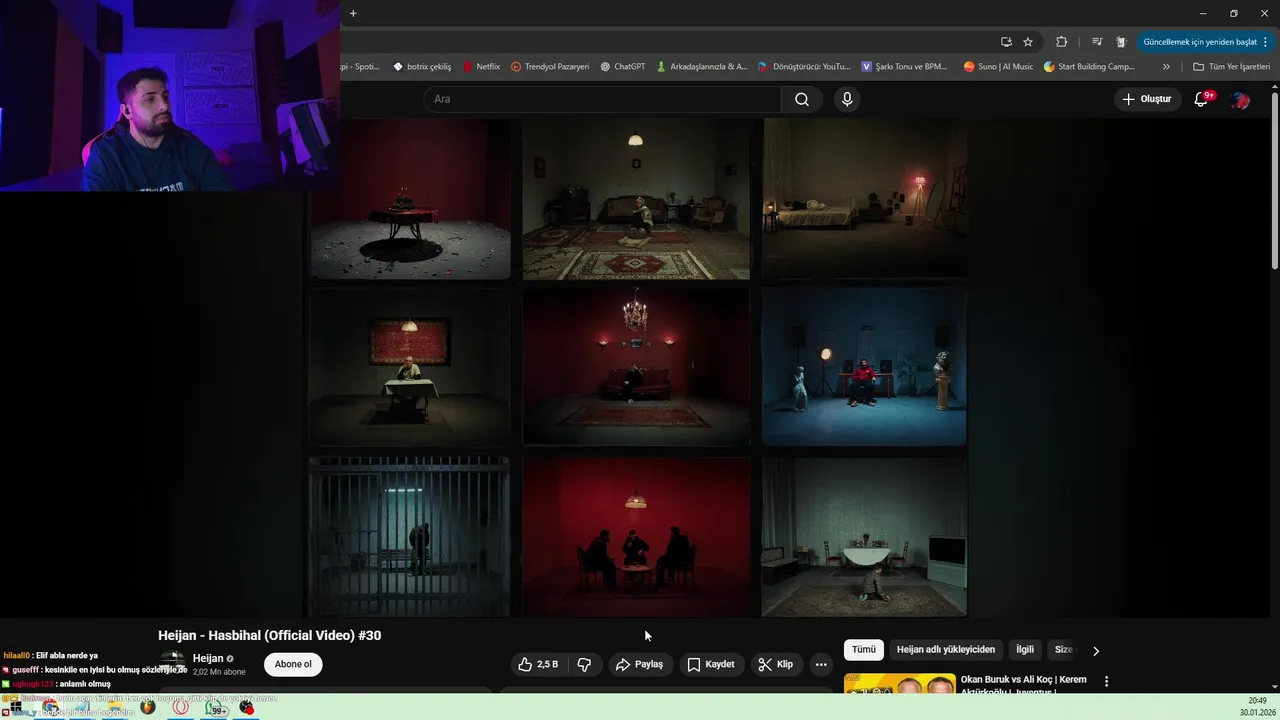Open the 'Tüm Yer İşaretleri' bookmarks folder

(1231, 67)
